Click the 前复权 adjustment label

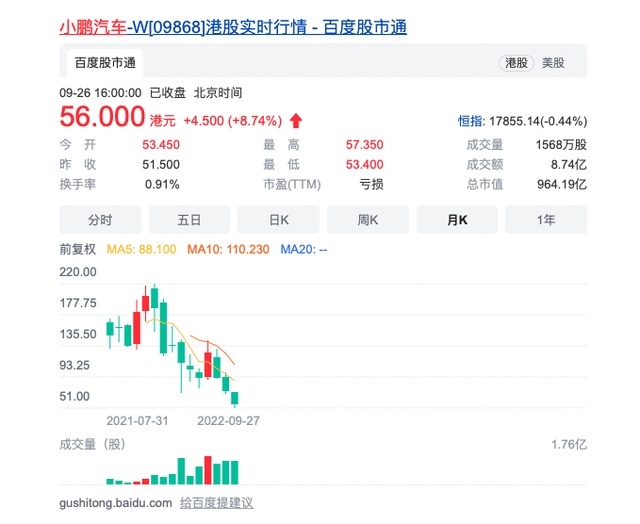(78, 249)
